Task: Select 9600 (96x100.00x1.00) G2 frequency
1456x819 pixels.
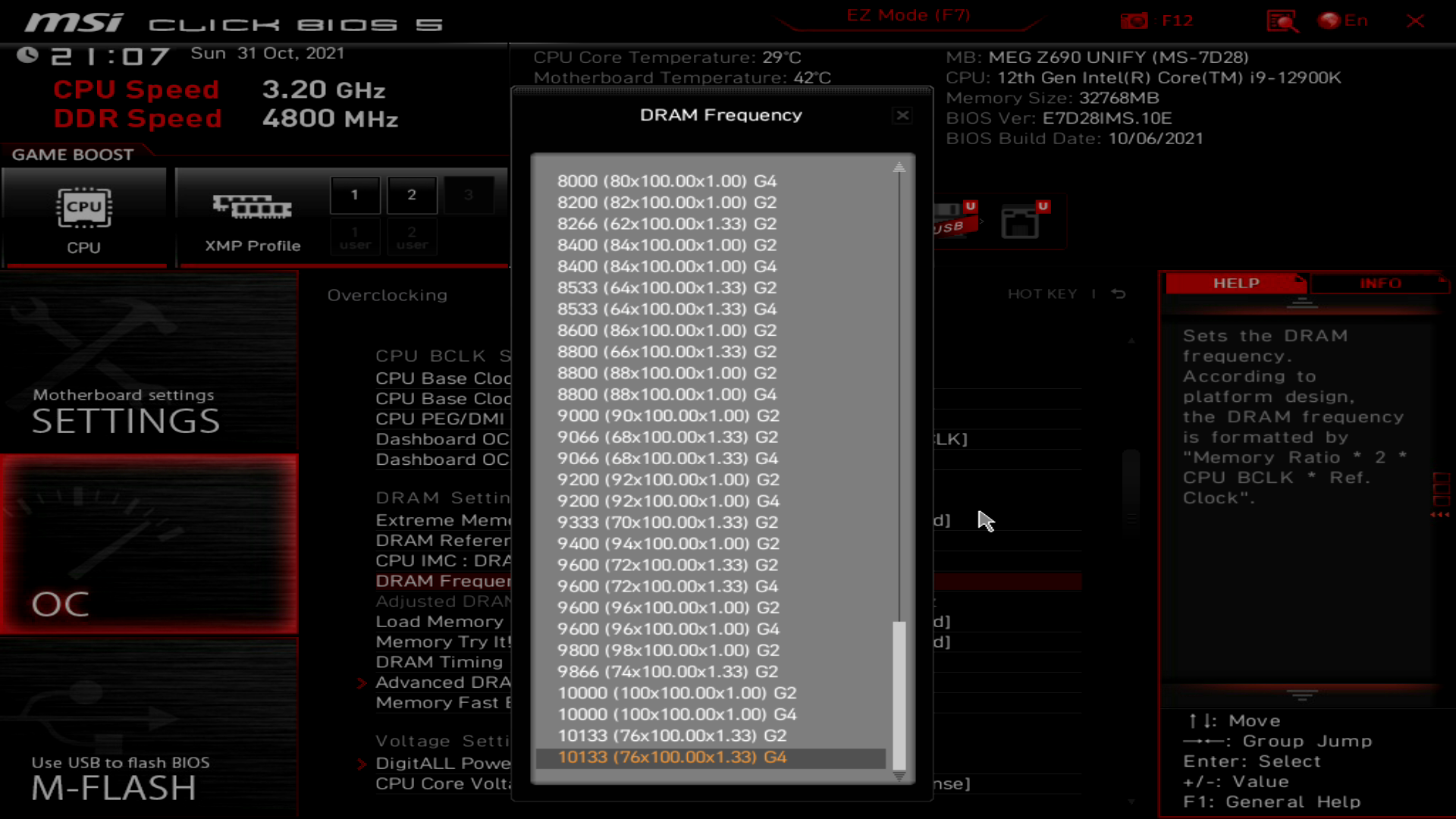Action: pos(668,607)
